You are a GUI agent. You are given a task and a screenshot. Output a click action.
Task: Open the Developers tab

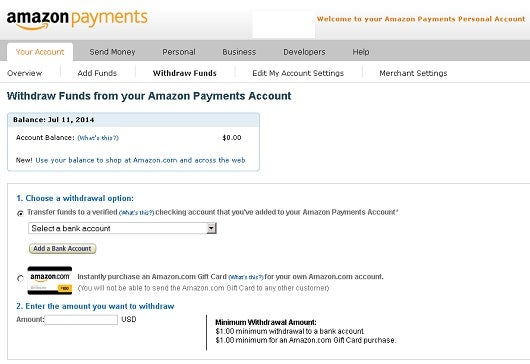tap(304, 52)
